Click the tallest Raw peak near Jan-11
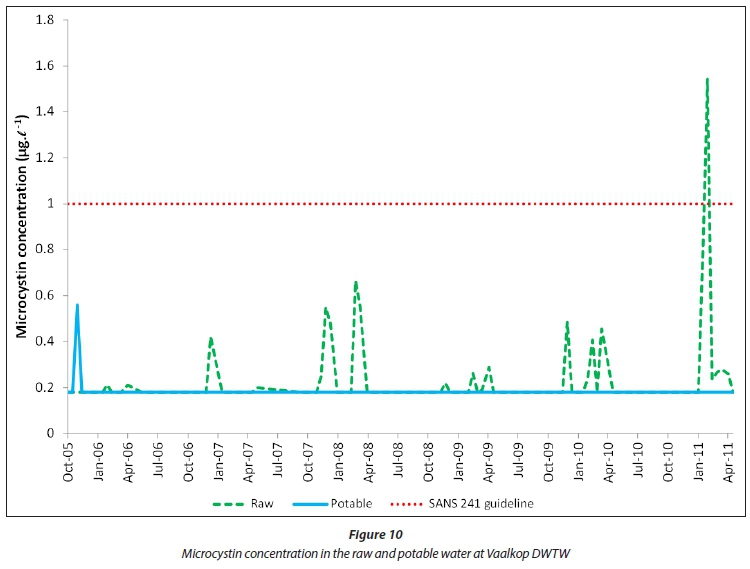The width and height of the screenshot is (750, 569). (707, 80)
